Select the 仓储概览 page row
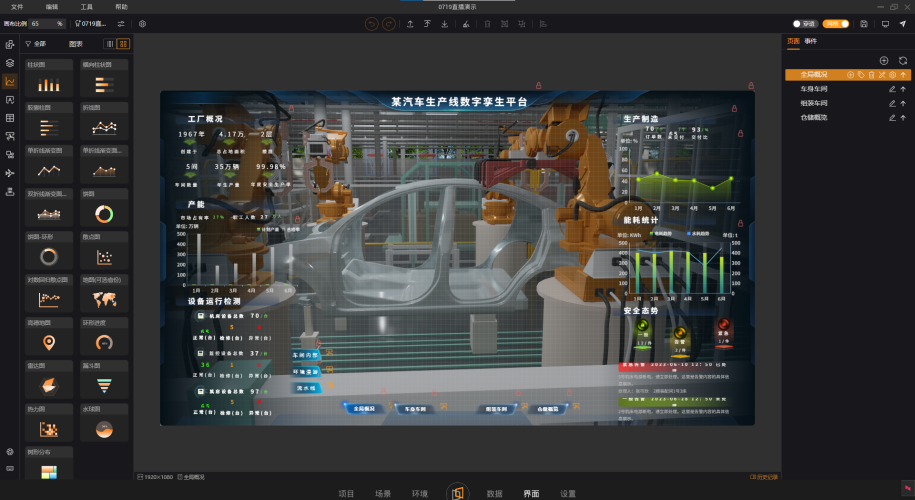Image resolution: width=915 pixels, height=500 pixels. 847,117
